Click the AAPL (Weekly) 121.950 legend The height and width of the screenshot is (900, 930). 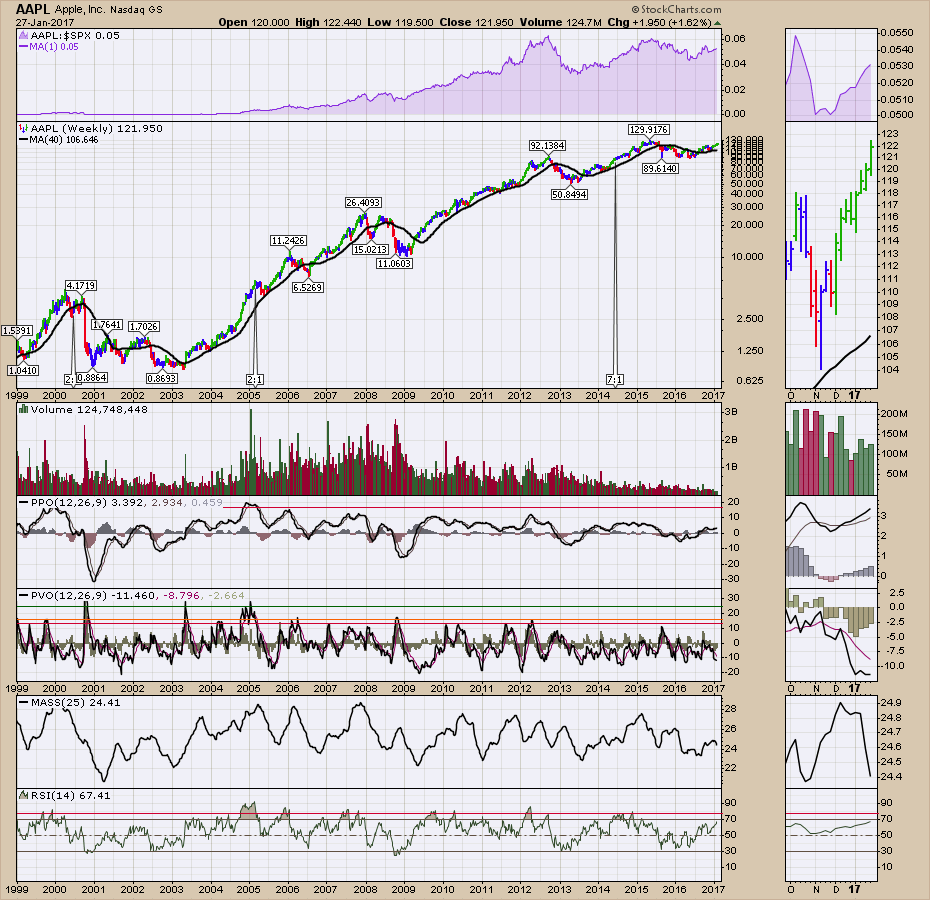(x=97, y=128)
